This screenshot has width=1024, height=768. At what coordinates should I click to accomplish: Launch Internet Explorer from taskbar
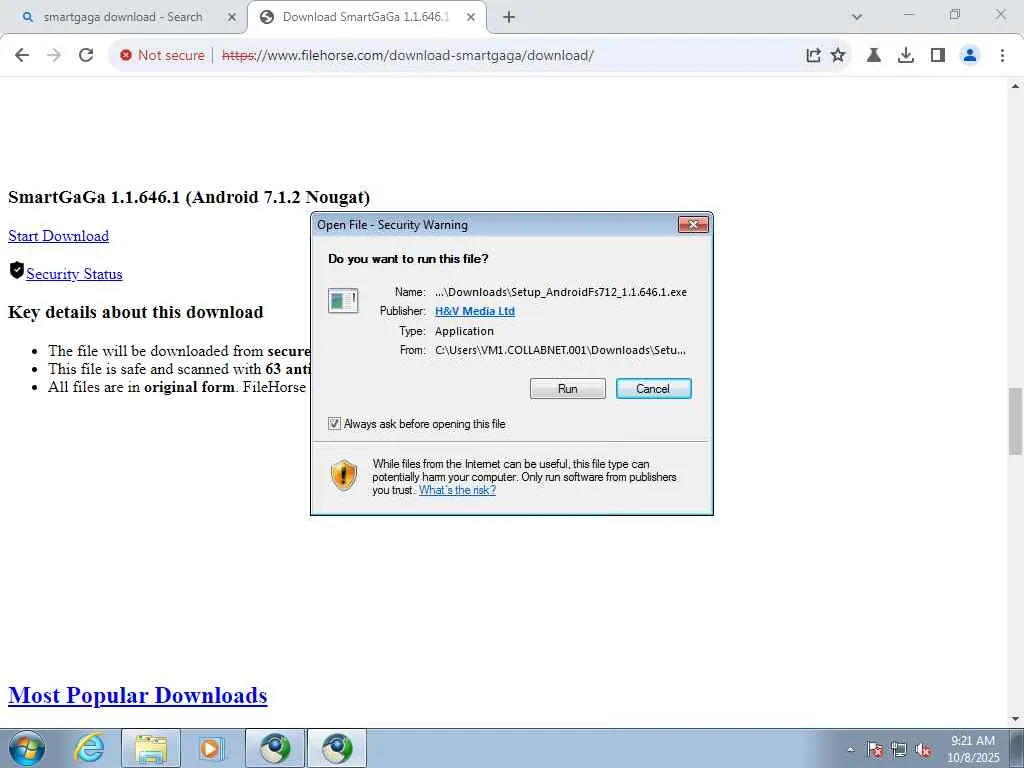click(89, 748)
